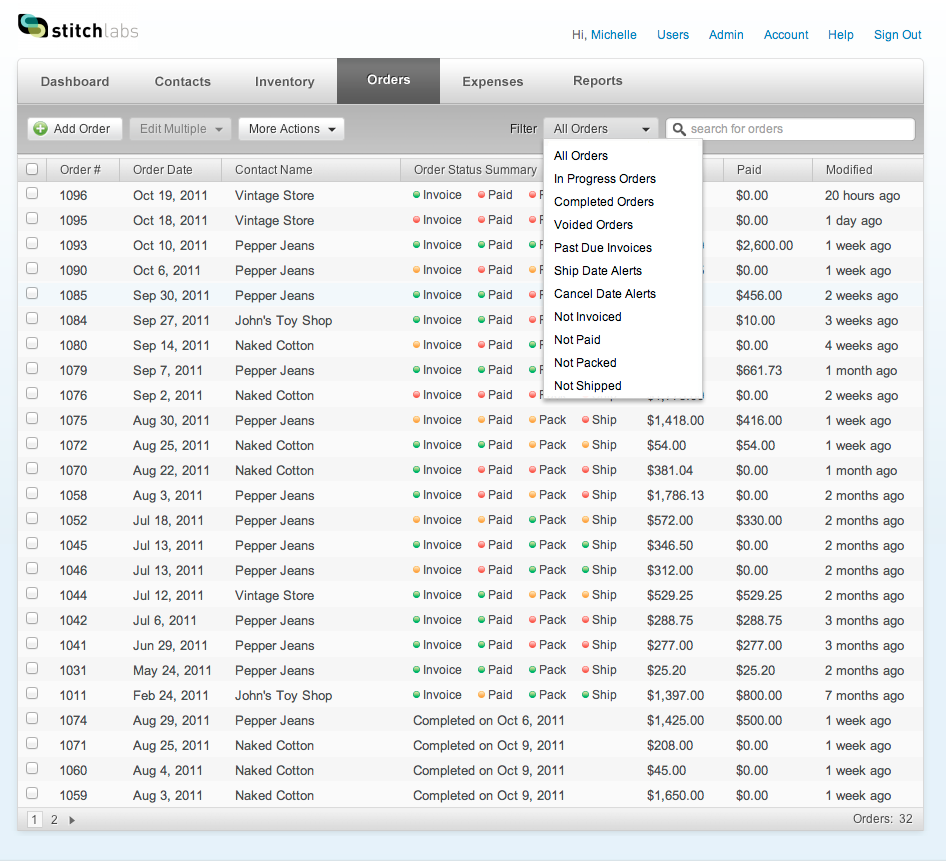Click the magnifier icon in the search box
Viewport: 946px width, 867px height.
coord(679,129)
